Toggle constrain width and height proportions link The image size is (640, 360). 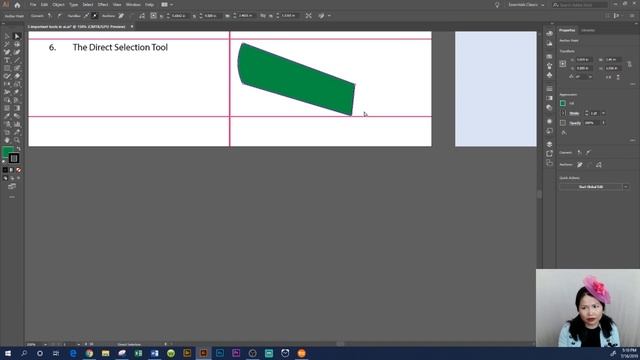pos(629,64)
